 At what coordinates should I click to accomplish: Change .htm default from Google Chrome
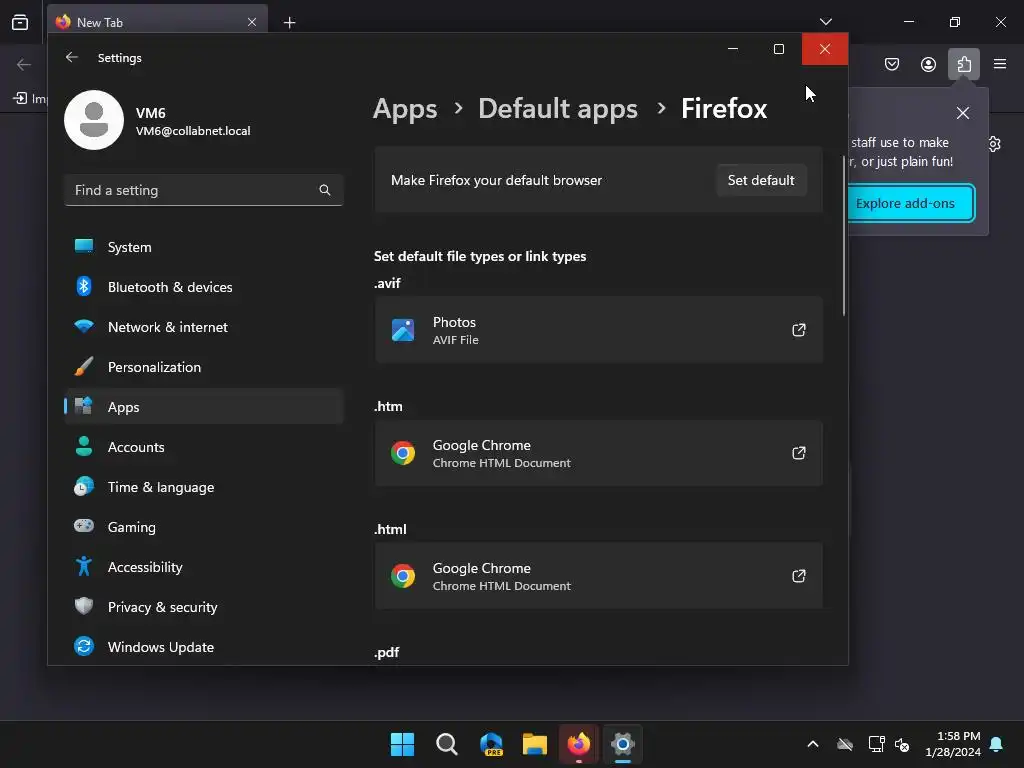598,453
